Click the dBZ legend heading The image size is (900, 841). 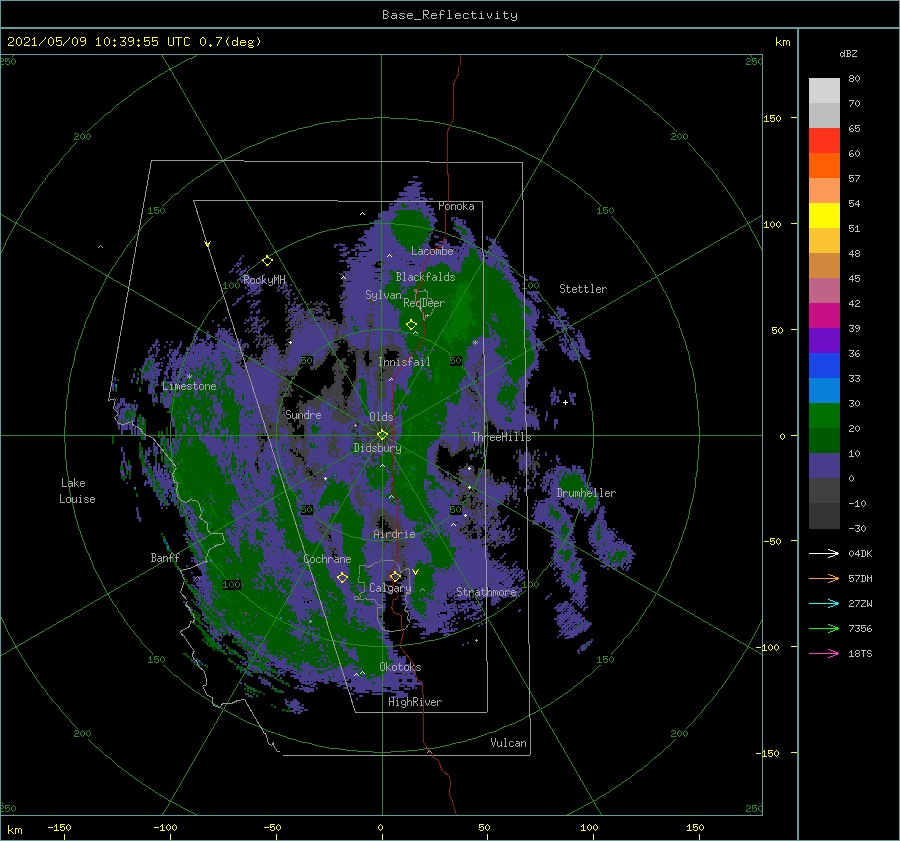pos(848,53)
